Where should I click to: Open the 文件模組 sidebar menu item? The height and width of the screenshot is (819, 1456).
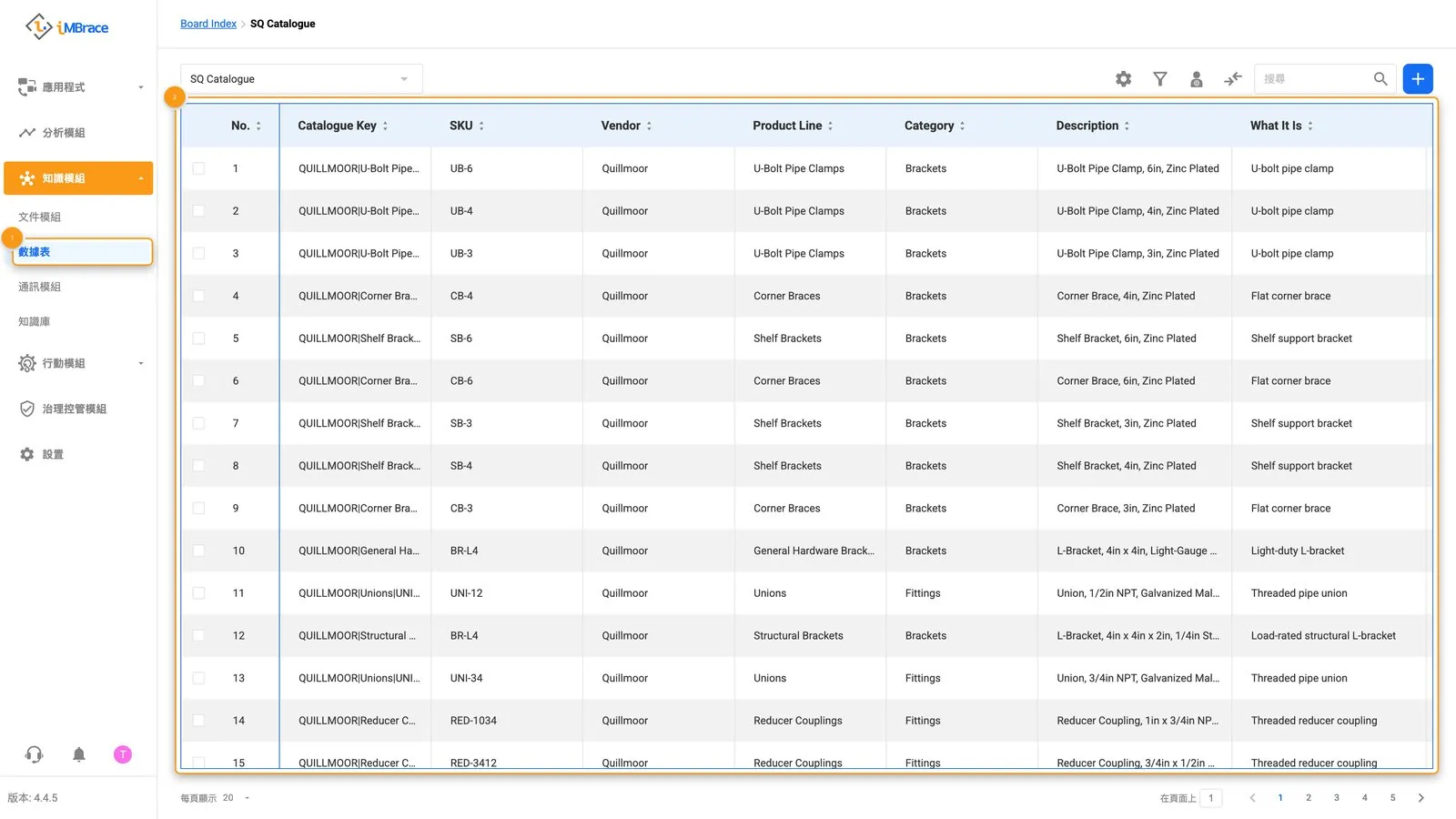coord(40,217)
